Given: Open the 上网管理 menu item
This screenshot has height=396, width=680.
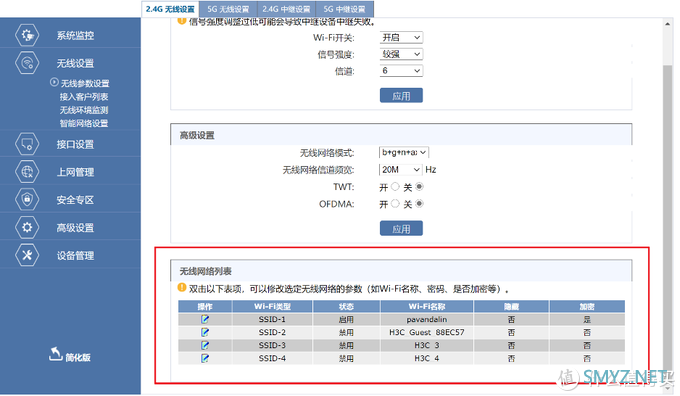Looking at the screenshot, I should pyautogui.click(x=75, y=172).
